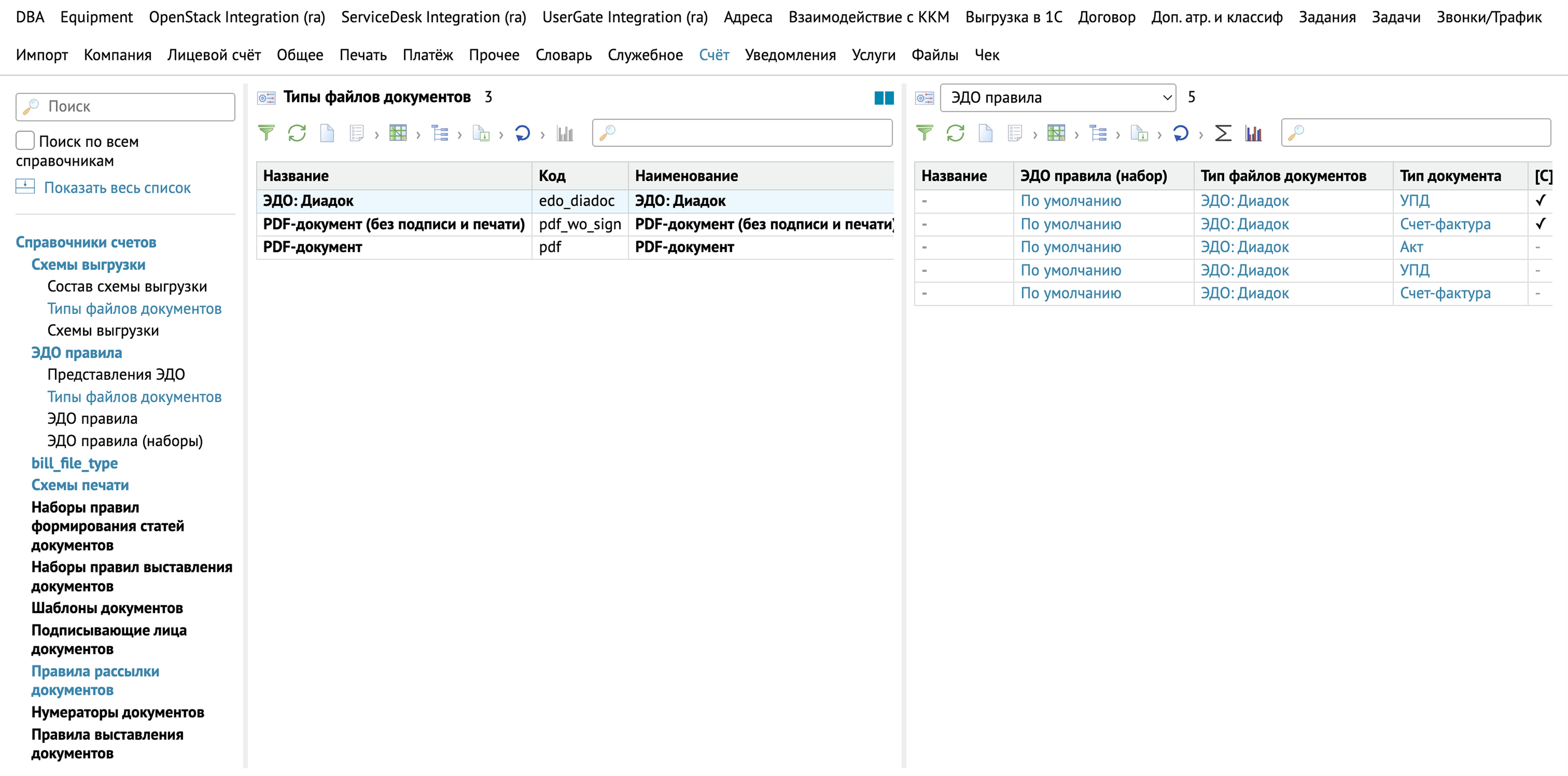Open settings icon left of ЭДО правила dropdown
The width and height of the screenshot is (1568, 776).
coord(925,98)
